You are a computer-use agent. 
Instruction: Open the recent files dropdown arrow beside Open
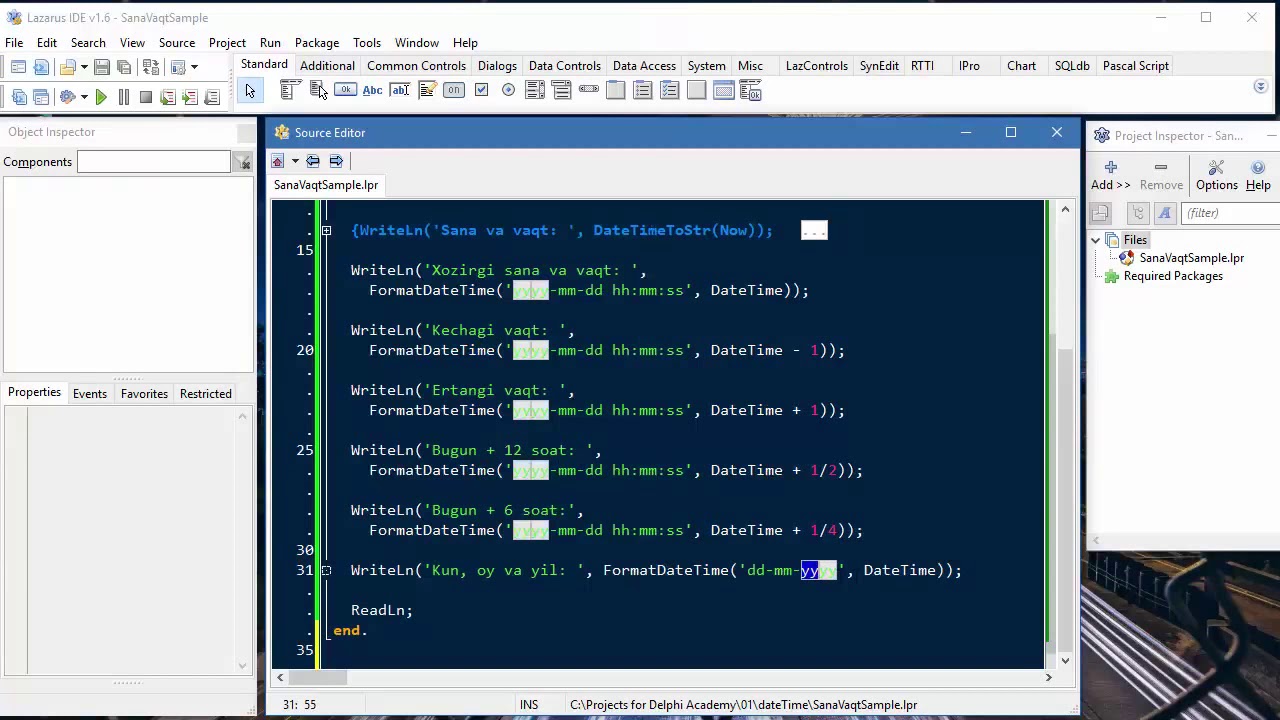pos(84,67)
